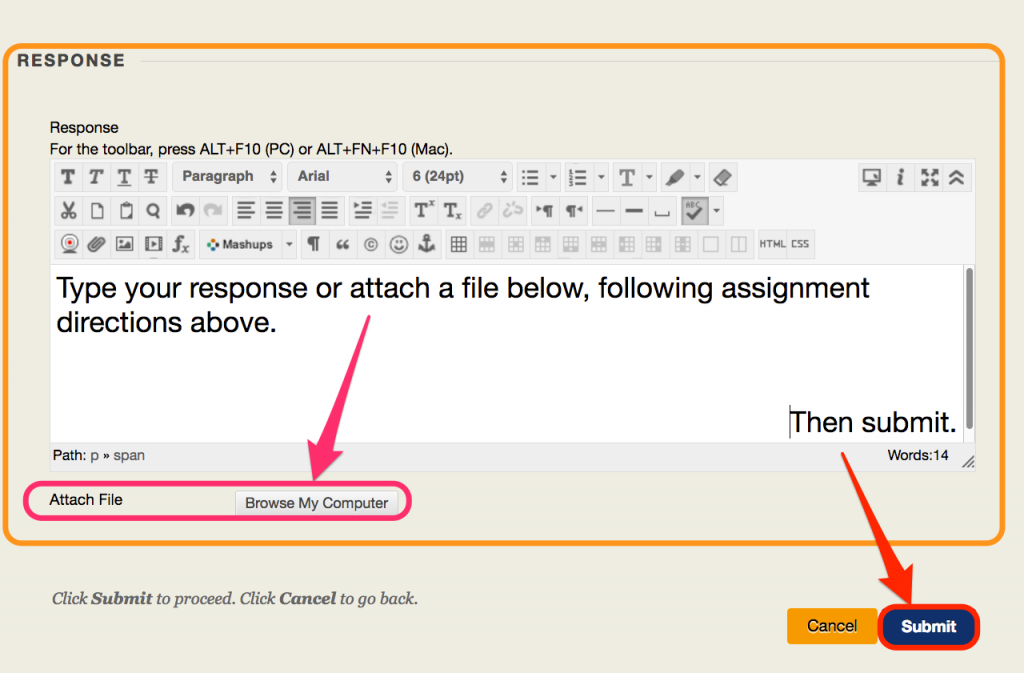
Task: Increase indent of the paragraph
Action: [x=362, y=211]
